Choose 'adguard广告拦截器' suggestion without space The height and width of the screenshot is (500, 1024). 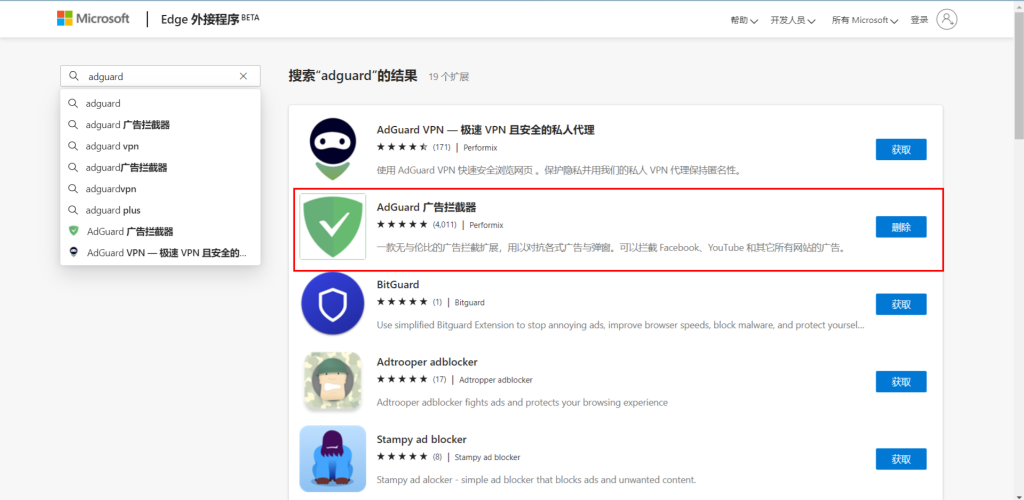coord(160,168)
